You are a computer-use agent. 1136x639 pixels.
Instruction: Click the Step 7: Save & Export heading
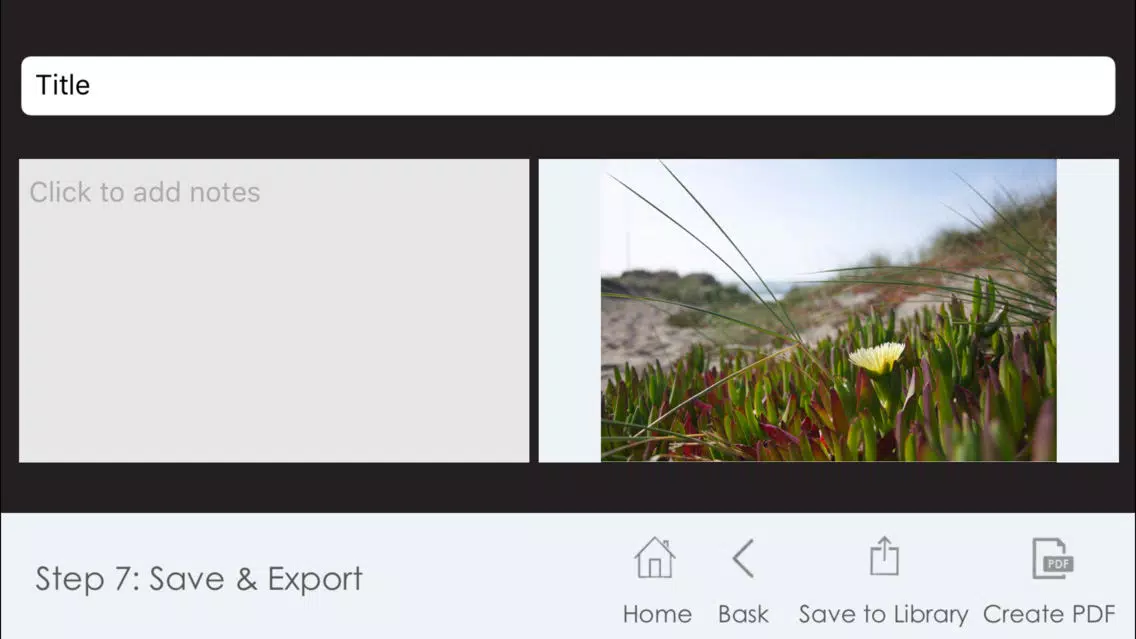click(x=199, y=578)
